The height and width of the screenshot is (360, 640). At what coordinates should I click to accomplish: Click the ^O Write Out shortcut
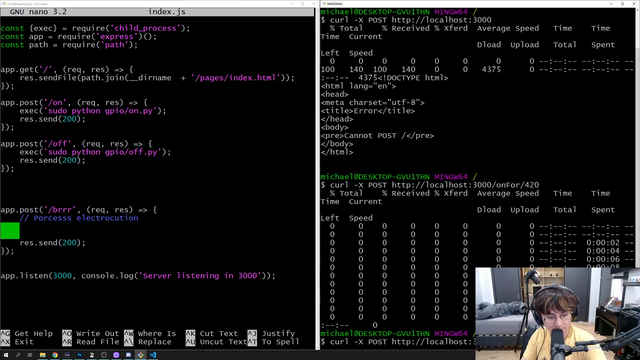[91, 333]
